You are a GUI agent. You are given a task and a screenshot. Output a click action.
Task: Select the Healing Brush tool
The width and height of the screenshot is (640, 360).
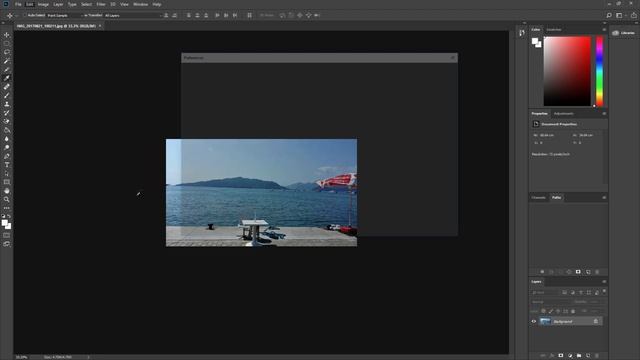[7, 87]
